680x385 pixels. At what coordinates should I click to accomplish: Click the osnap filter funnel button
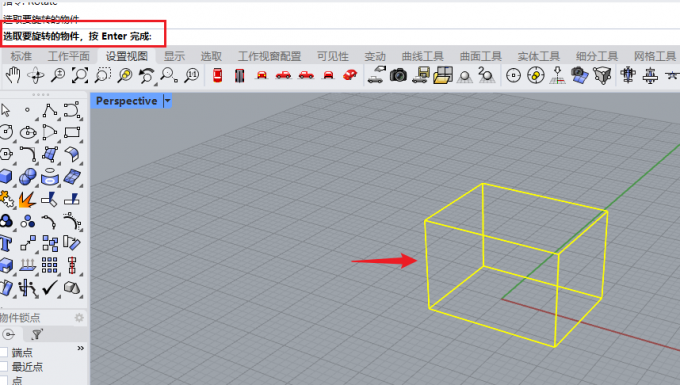37,334
